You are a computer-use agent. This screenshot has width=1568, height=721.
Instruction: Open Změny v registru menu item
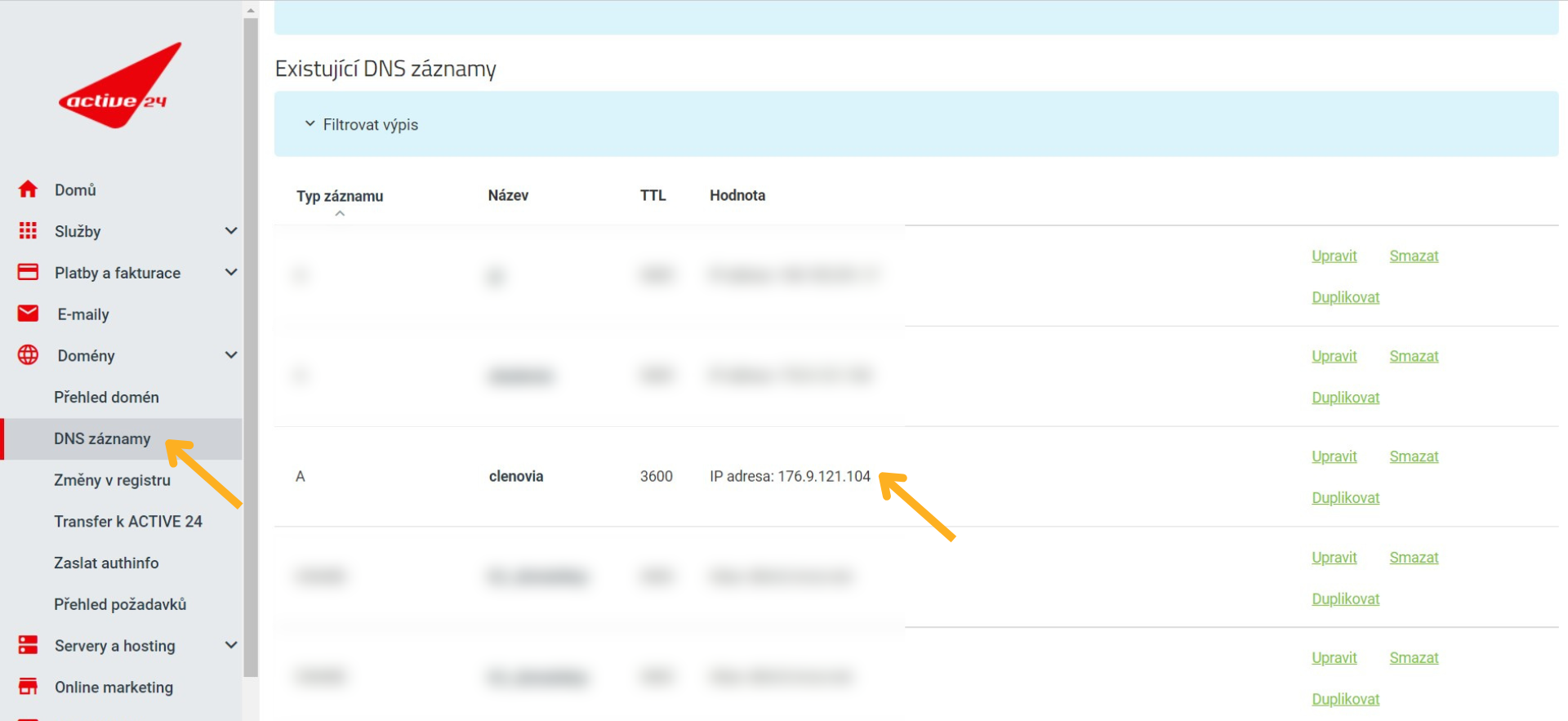point(112,480)
